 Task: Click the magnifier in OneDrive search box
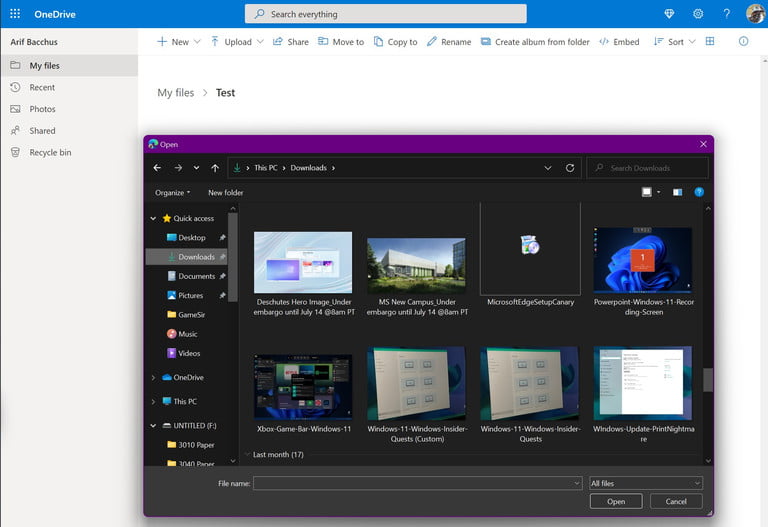[260, 14]
